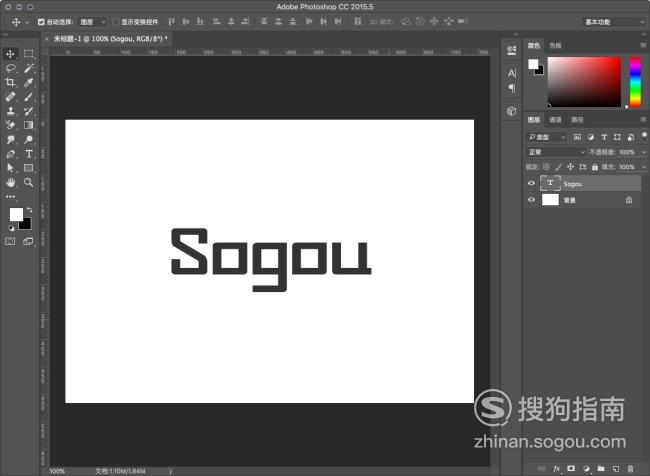Image resolution: width=650 pixels, height=476 pixels.
Task: Select the History Brush tool
Action: click(29, 111)
